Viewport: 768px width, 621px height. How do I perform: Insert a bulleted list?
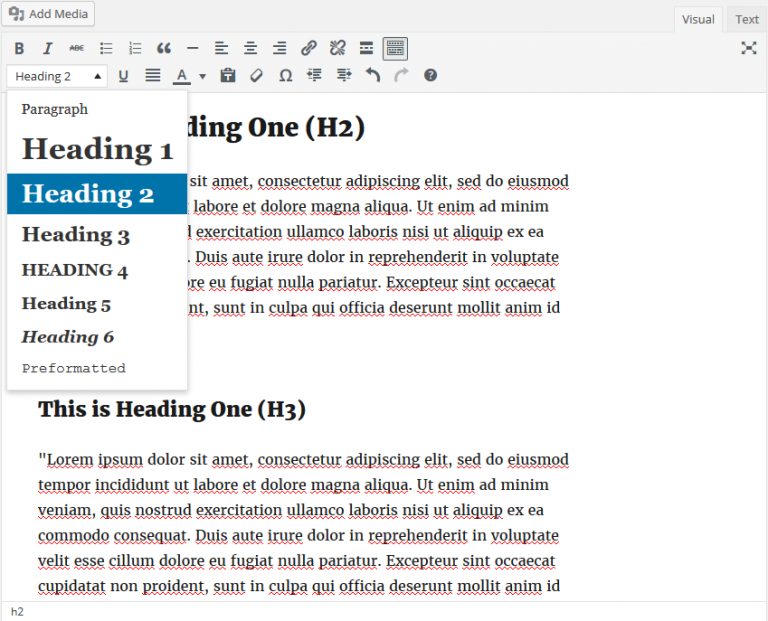[106, 48]
